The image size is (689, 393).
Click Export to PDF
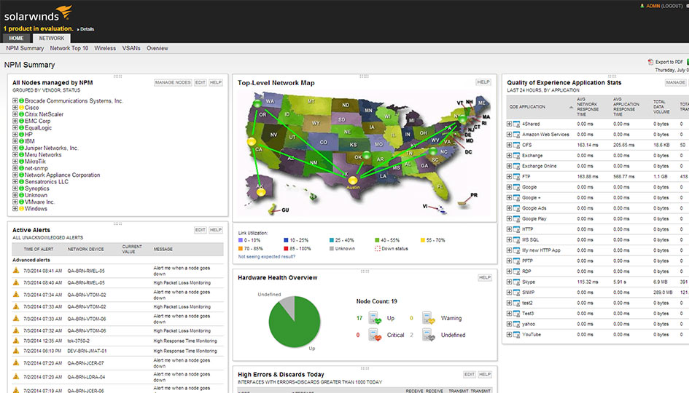[x=669, y=62]
